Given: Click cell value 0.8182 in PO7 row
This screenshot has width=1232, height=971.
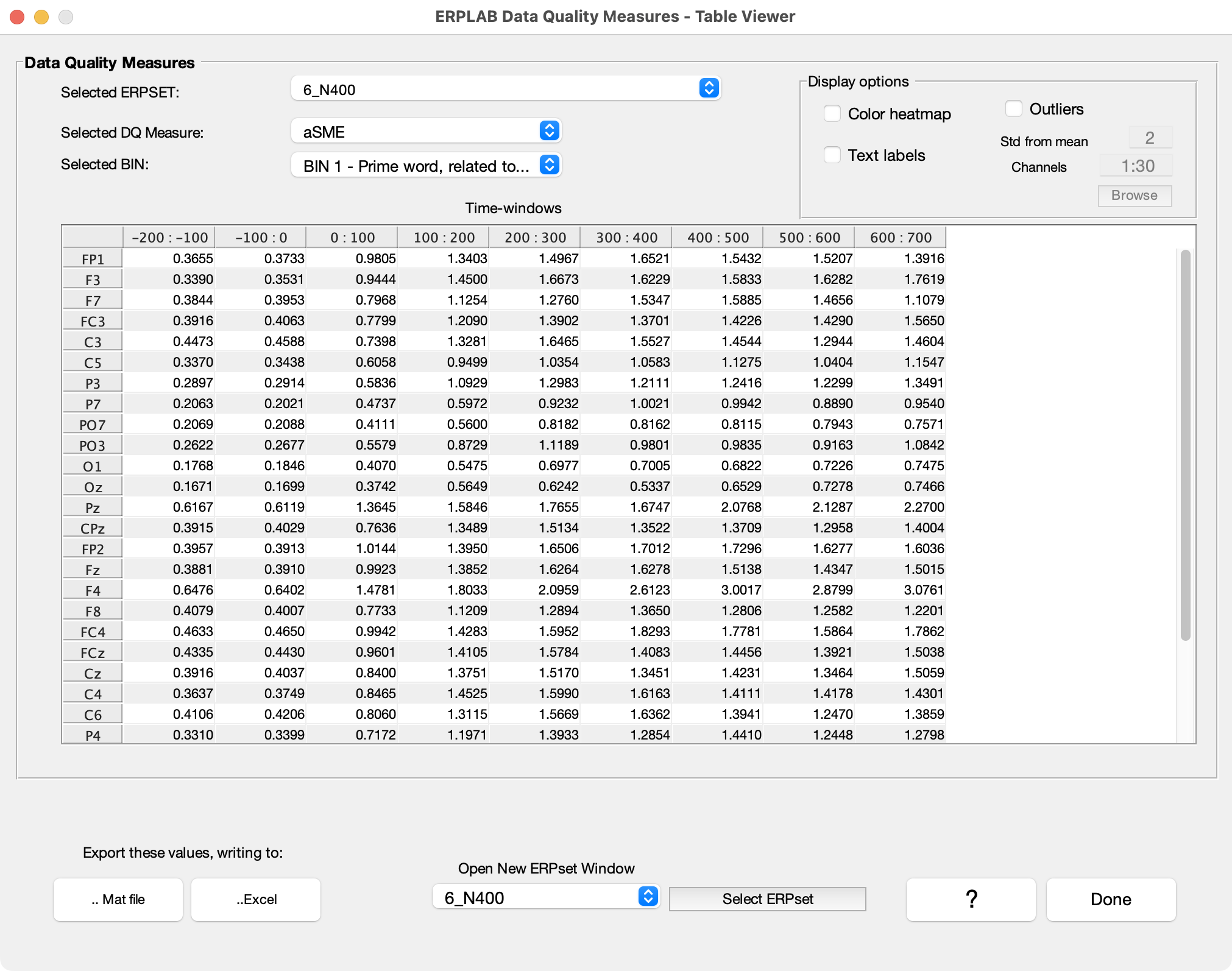Looking at the screenshot, I should (x=535, y=424).
